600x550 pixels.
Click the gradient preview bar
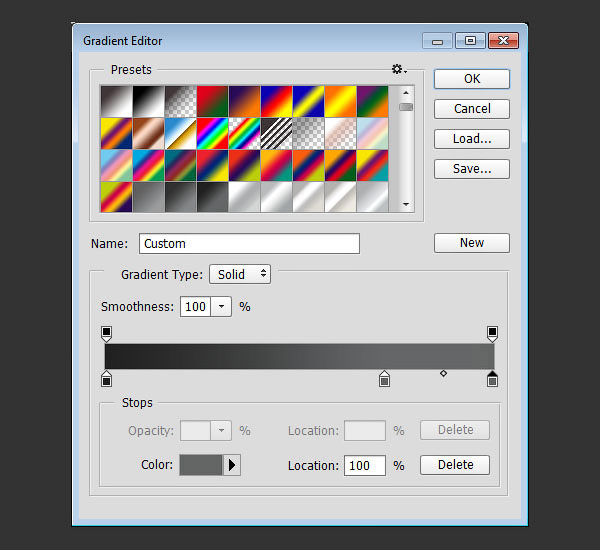[300, 356]
